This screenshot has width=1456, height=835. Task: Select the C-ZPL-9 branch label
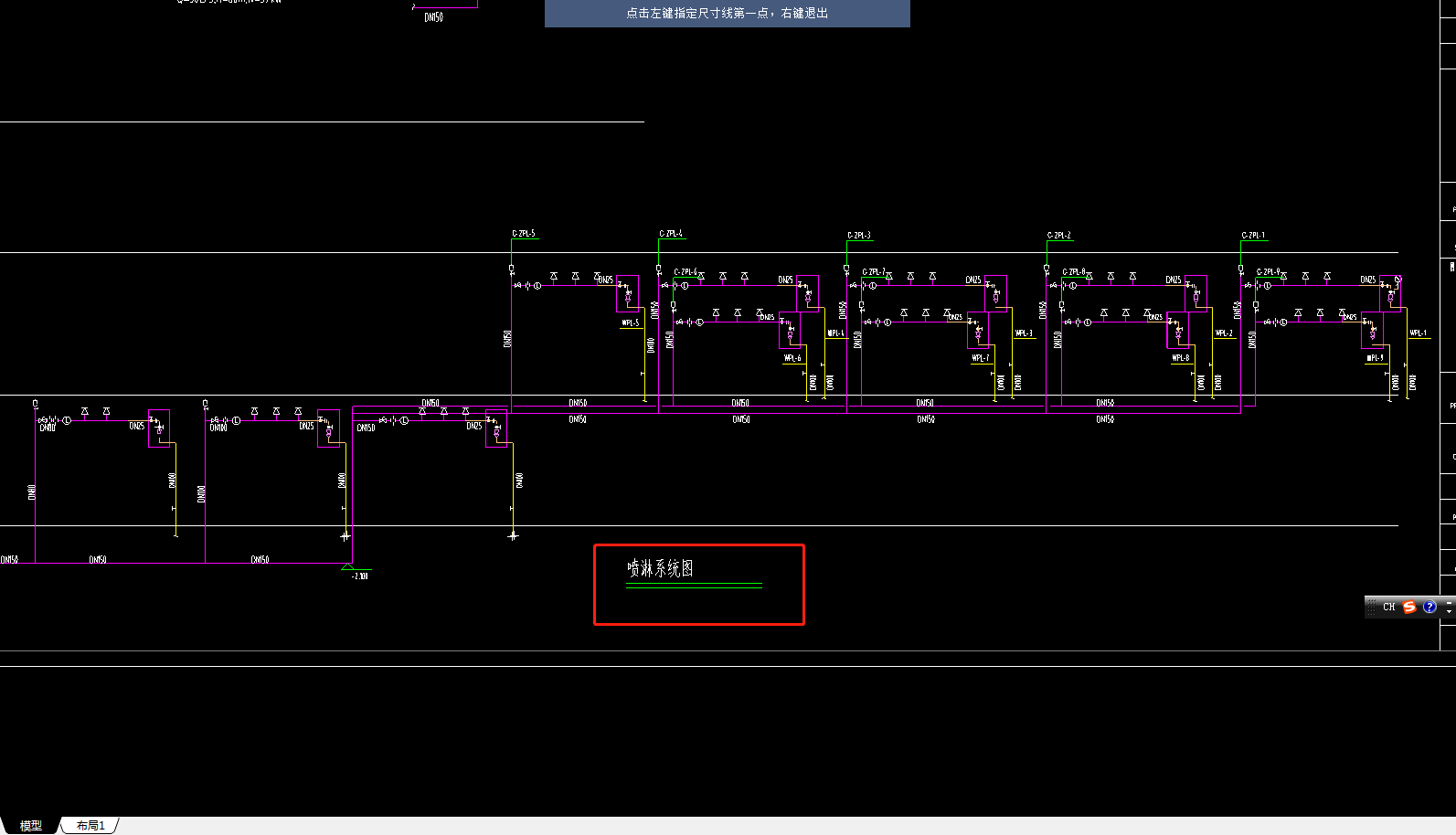(1269, 272)
